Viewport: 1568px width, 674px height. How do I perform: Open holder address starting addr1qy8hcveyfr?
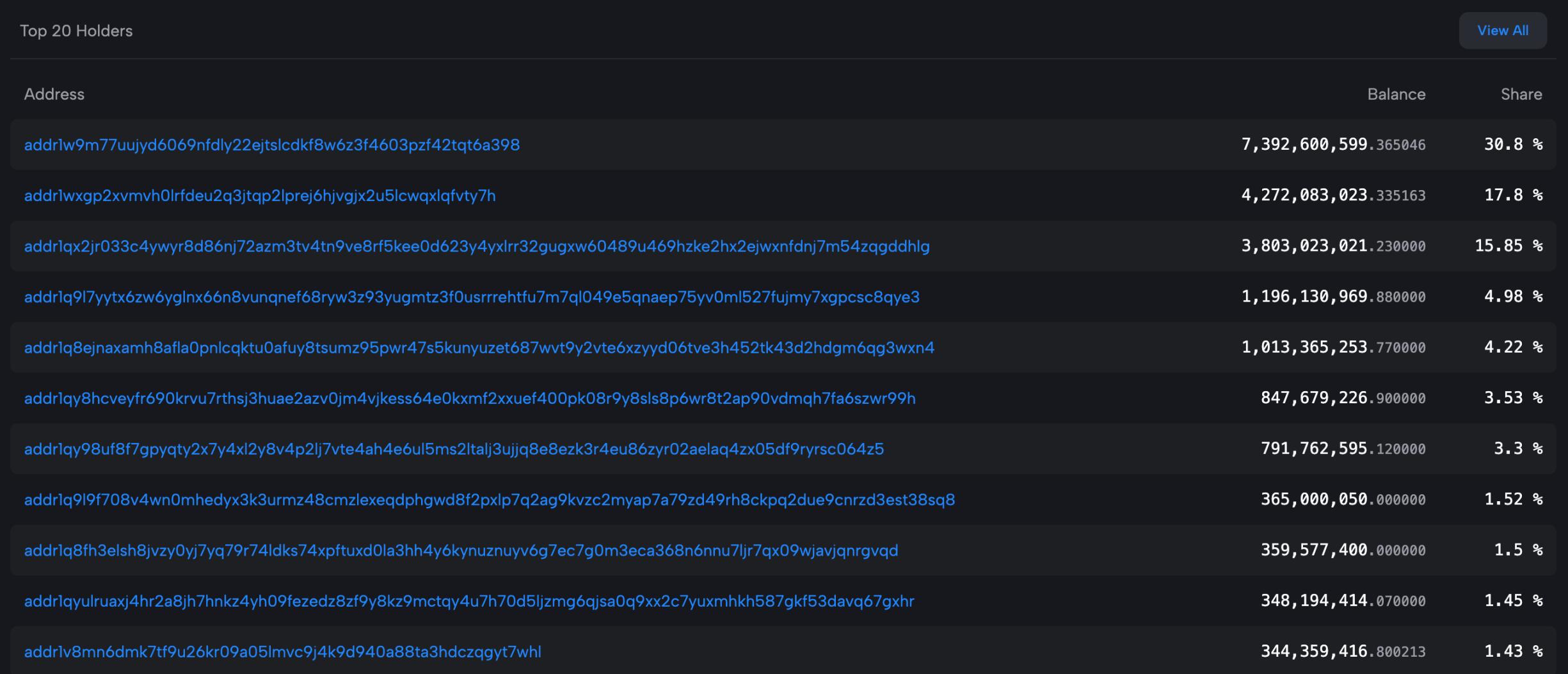[469, 398]
